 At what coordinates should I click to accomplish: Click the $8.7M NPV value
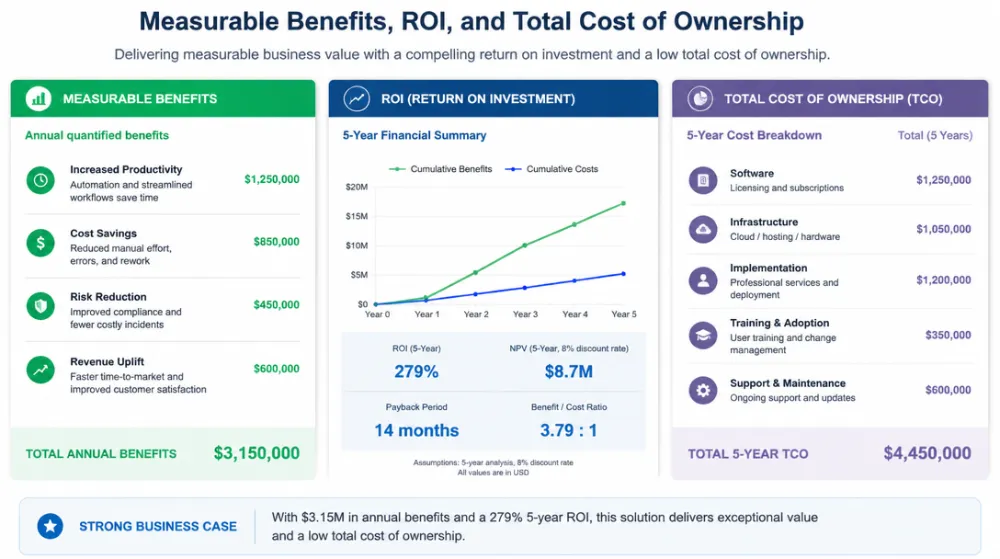point(568,372)
